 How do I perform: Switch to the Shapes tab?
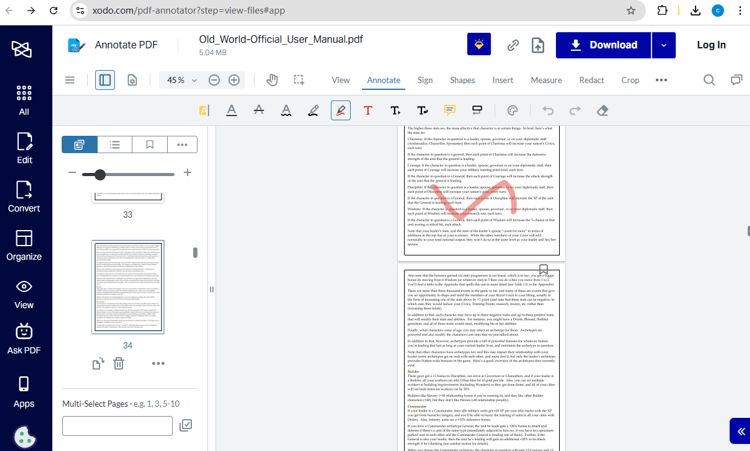462,80
